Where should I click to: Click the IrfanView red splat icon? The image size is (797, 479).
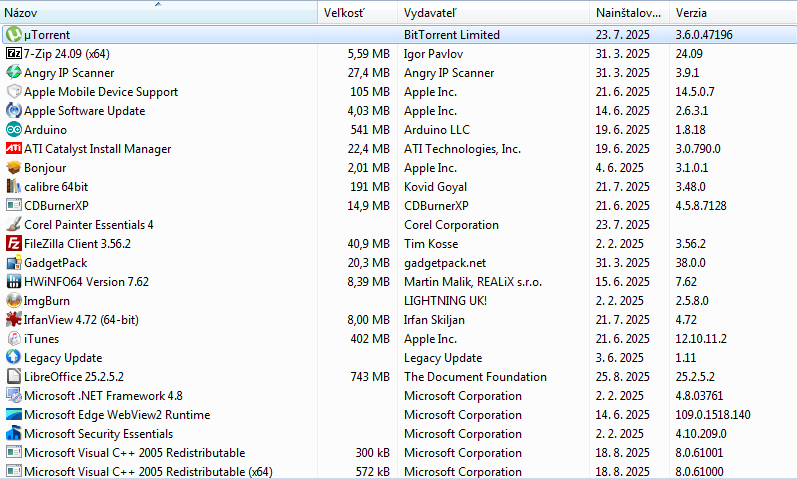[x=14, y=319]
